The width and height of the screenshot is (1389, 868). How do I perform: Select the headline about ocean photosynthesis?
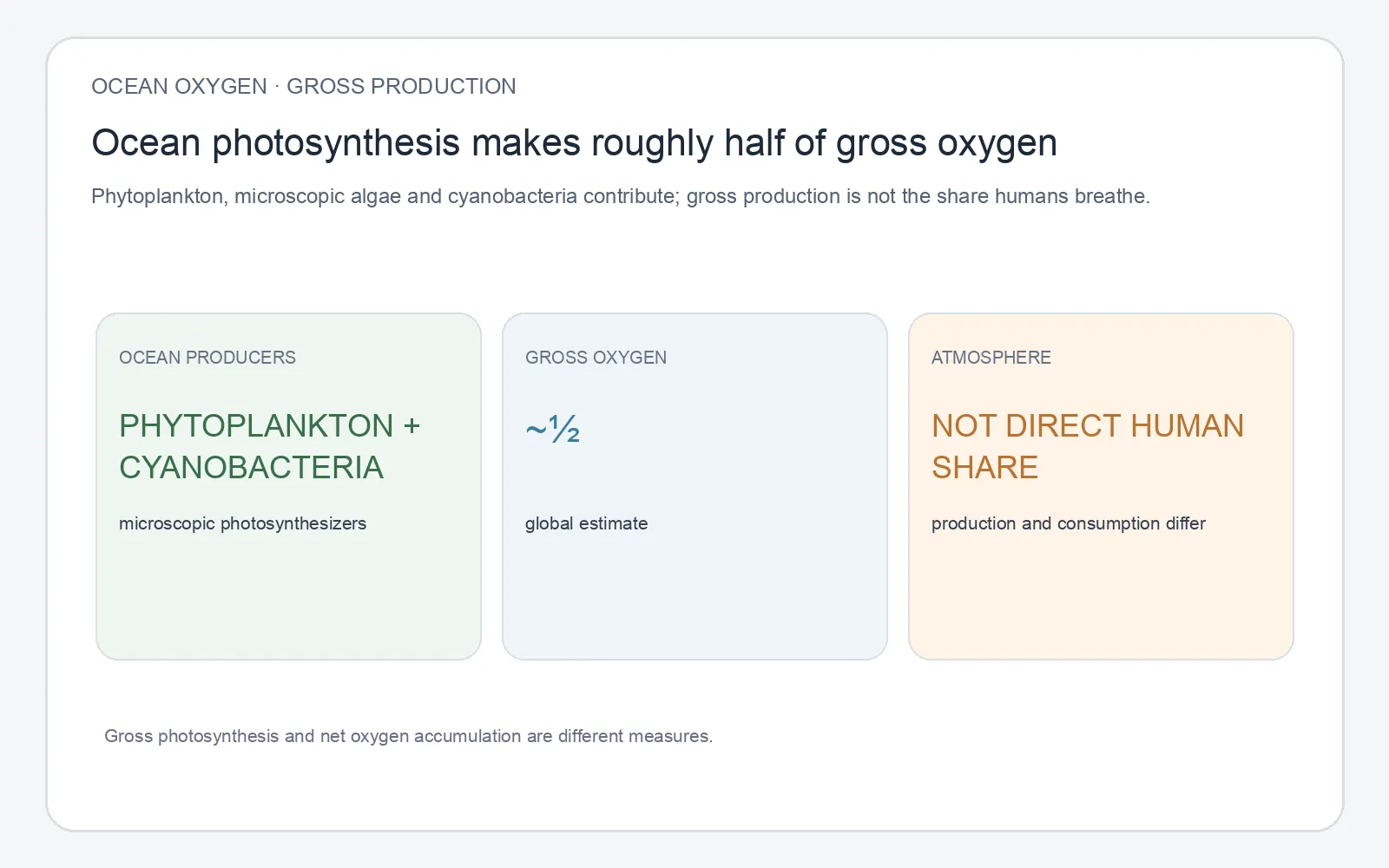[x=574, y=143]
